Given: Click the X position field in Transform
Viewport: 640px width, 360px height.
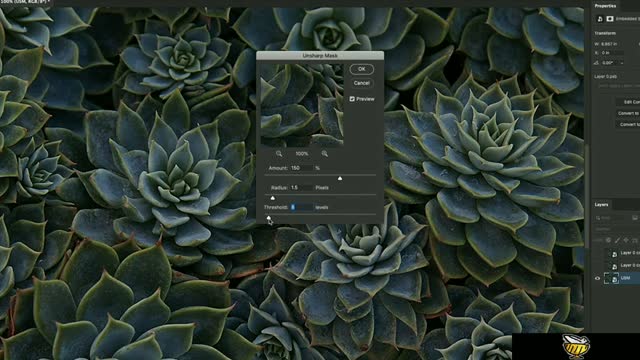Looking at the screenshot, I should pyautogui.click(x=612, y=53).
